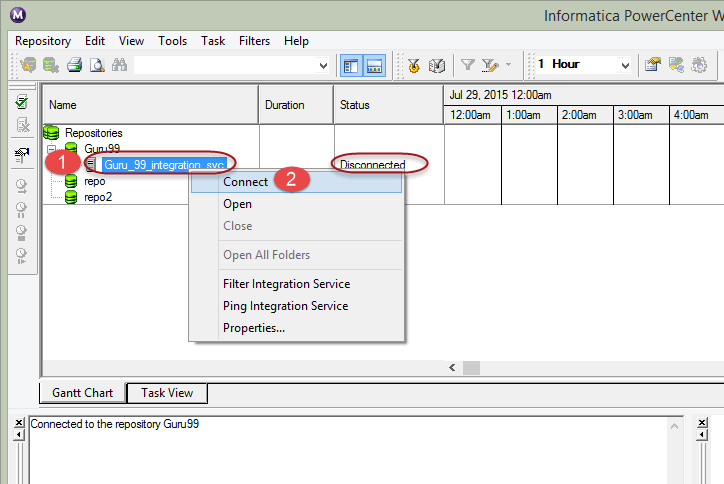Click the binoculars Find icon
The height and width of the screenshot is (484, 724).
120,65
